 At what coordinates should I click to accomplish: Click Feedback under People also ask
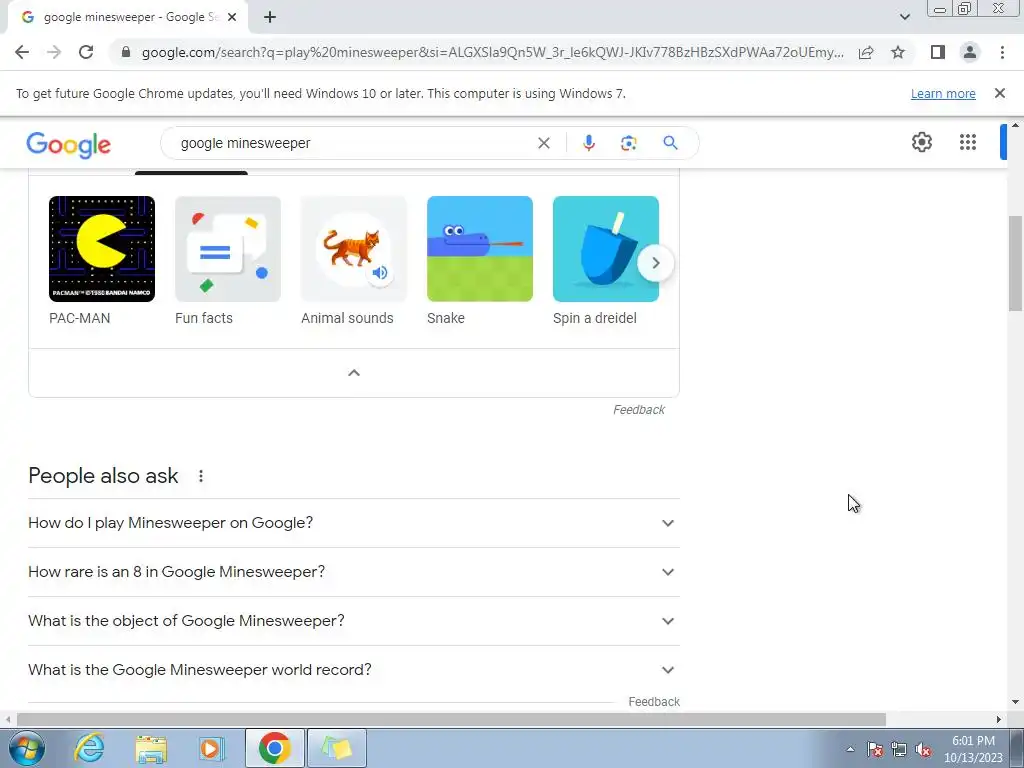[x=654, y=701]
